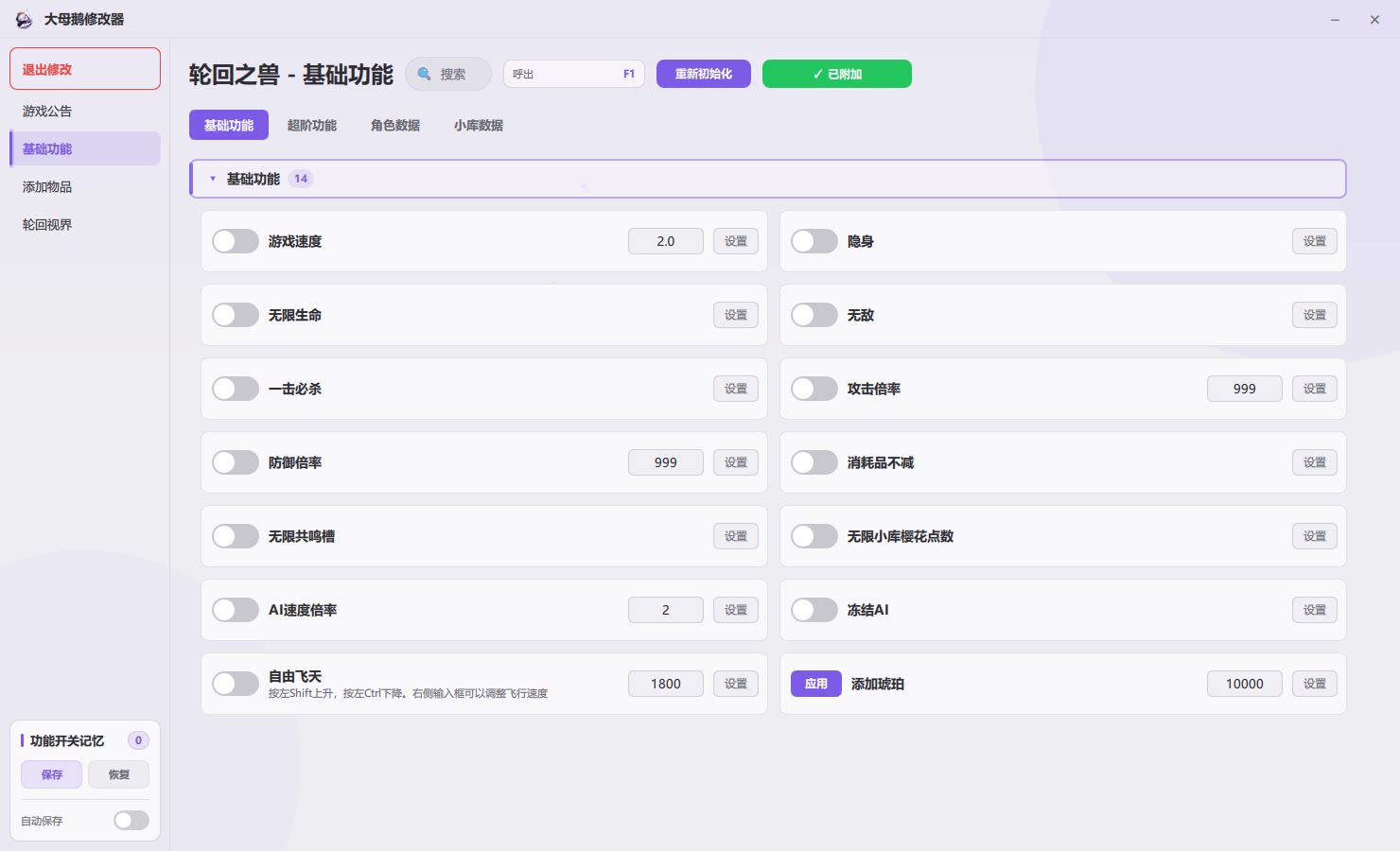Toggle the 攻击倍率 switch
Screen dimensions: 1400x851
[814, 389]
